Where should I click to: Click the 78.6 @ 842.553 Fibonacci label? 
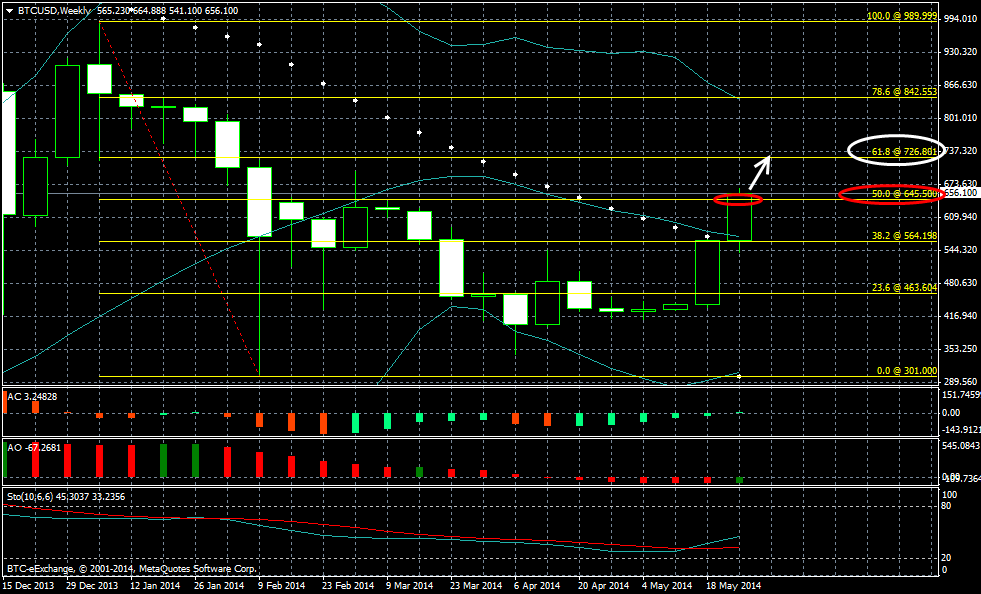point(901,91)
